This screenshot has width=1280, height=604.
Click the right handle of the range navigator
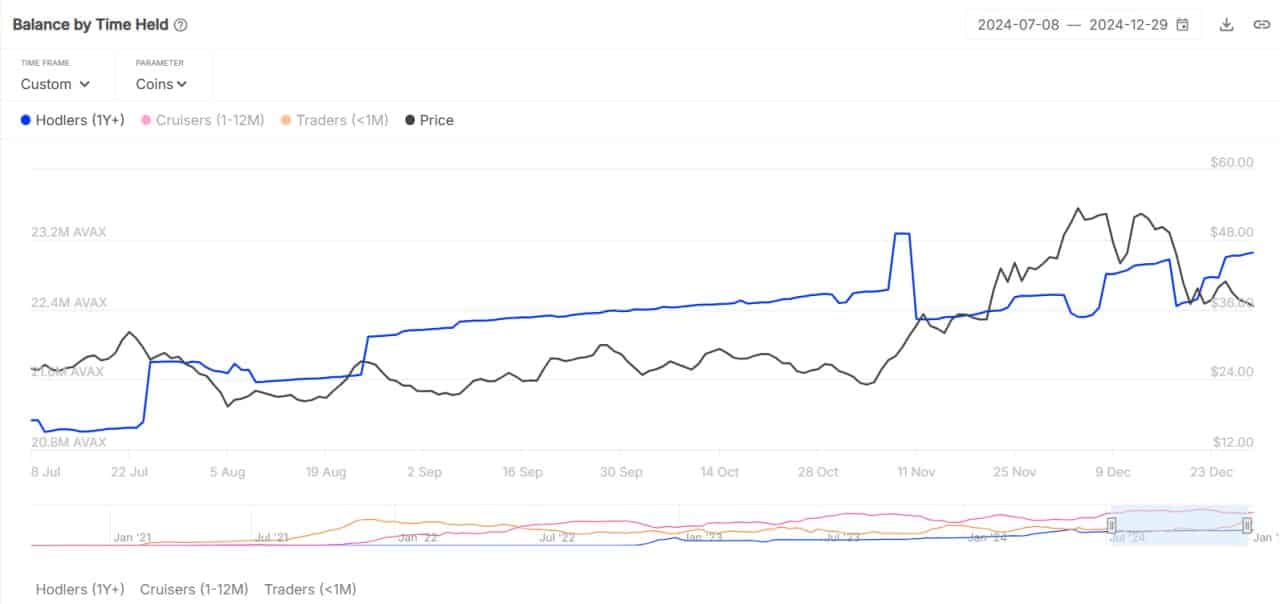[1247, 525]
